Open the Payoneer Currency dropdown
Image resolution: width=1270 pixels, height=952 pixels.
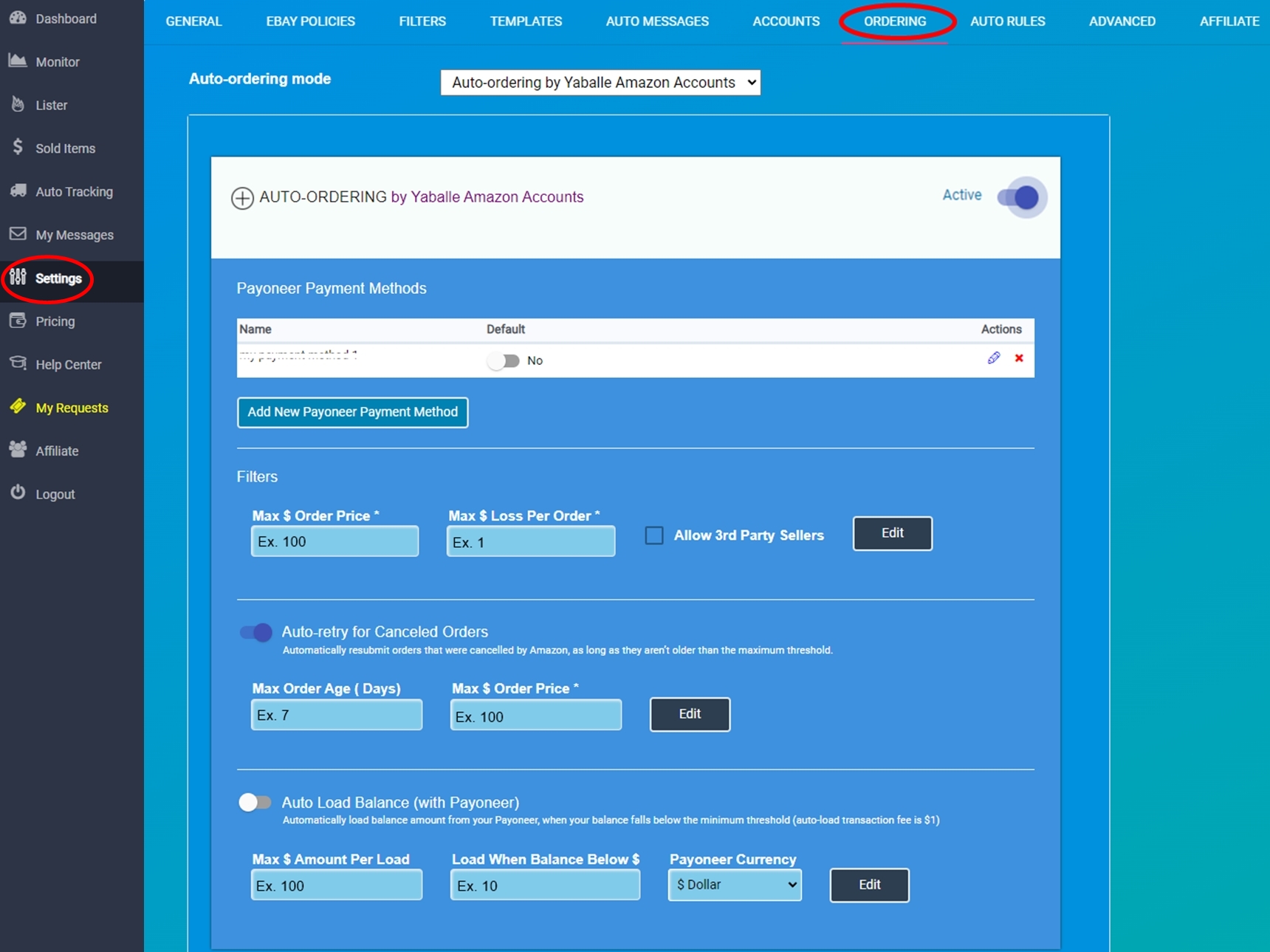coord(735,885)
